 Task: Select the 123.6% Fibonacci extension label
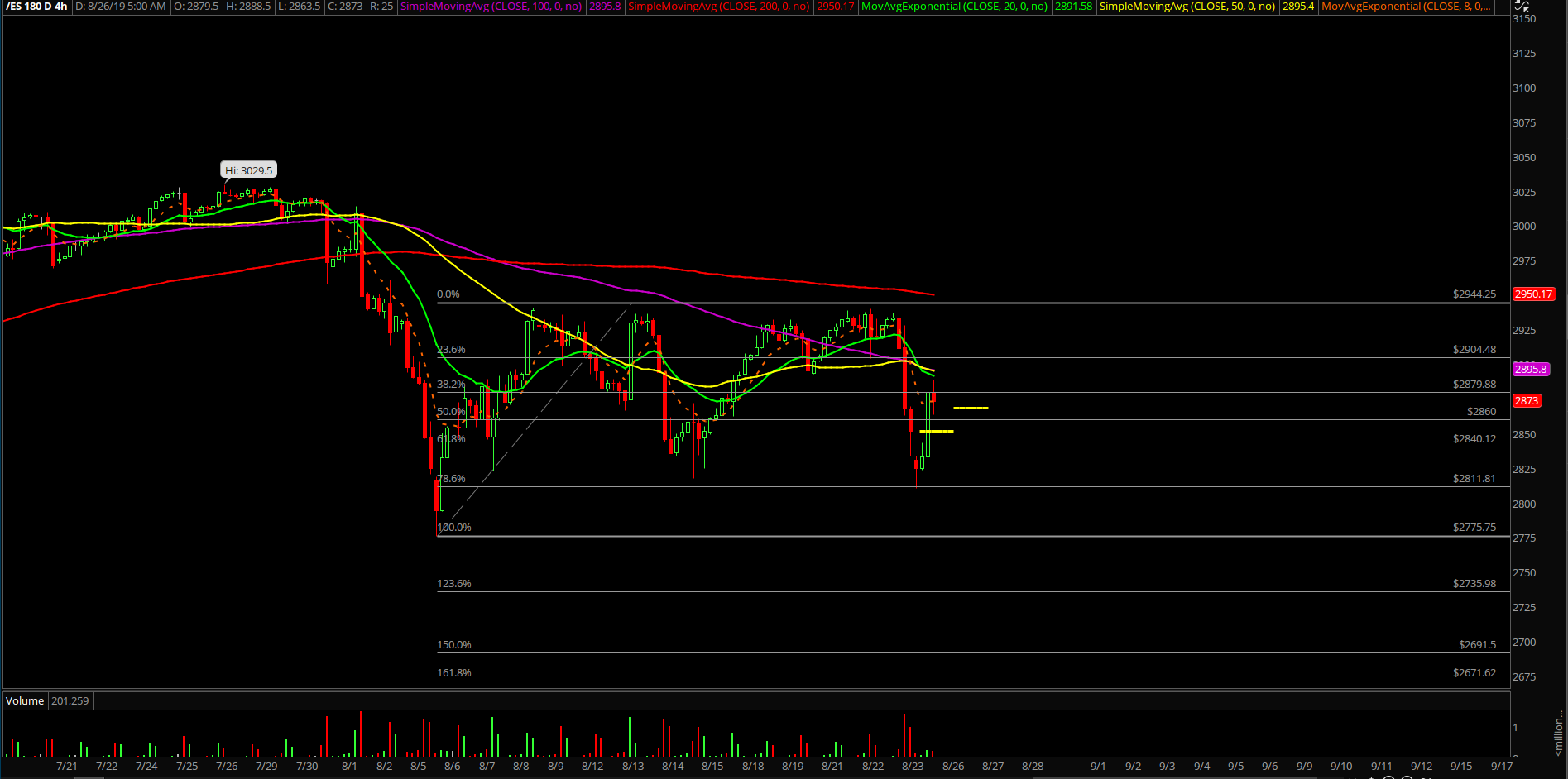(x=454, y=584)
